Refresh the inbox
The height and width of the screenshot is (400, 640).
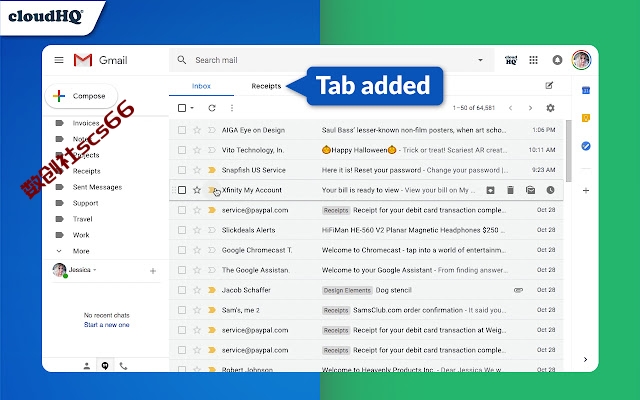[x=211, y=108]
